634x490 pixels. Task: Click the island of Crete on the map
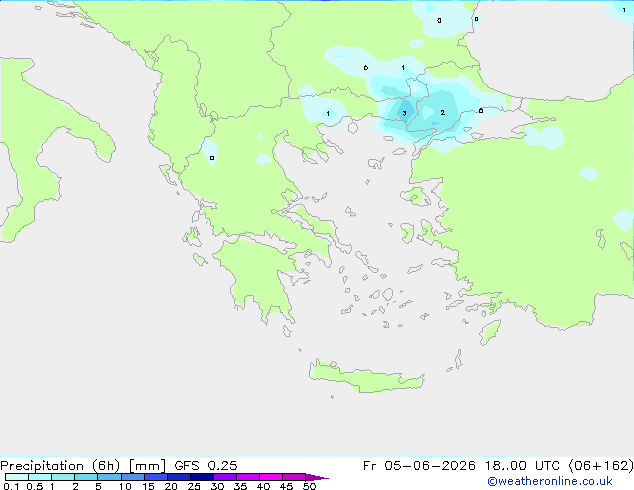366,377
